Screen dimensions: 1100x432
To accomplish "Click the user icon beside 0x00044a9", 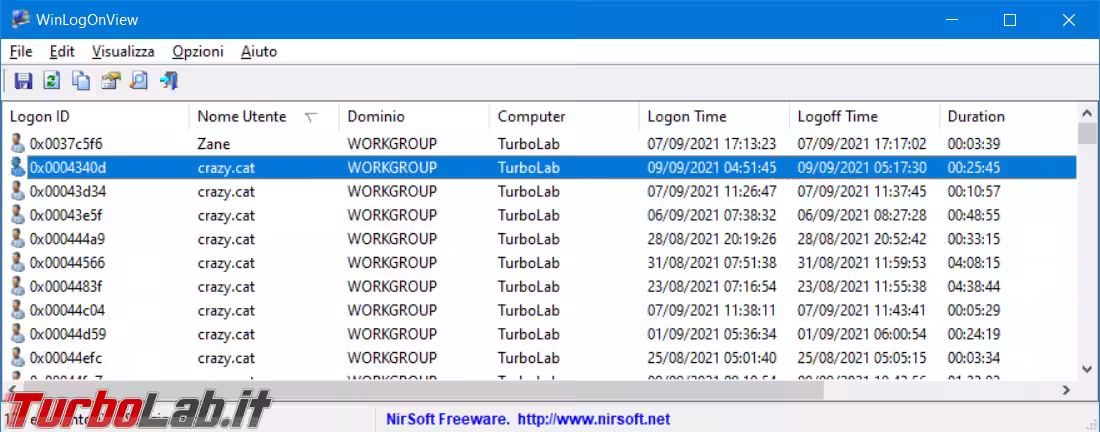I will coord(17,239).
